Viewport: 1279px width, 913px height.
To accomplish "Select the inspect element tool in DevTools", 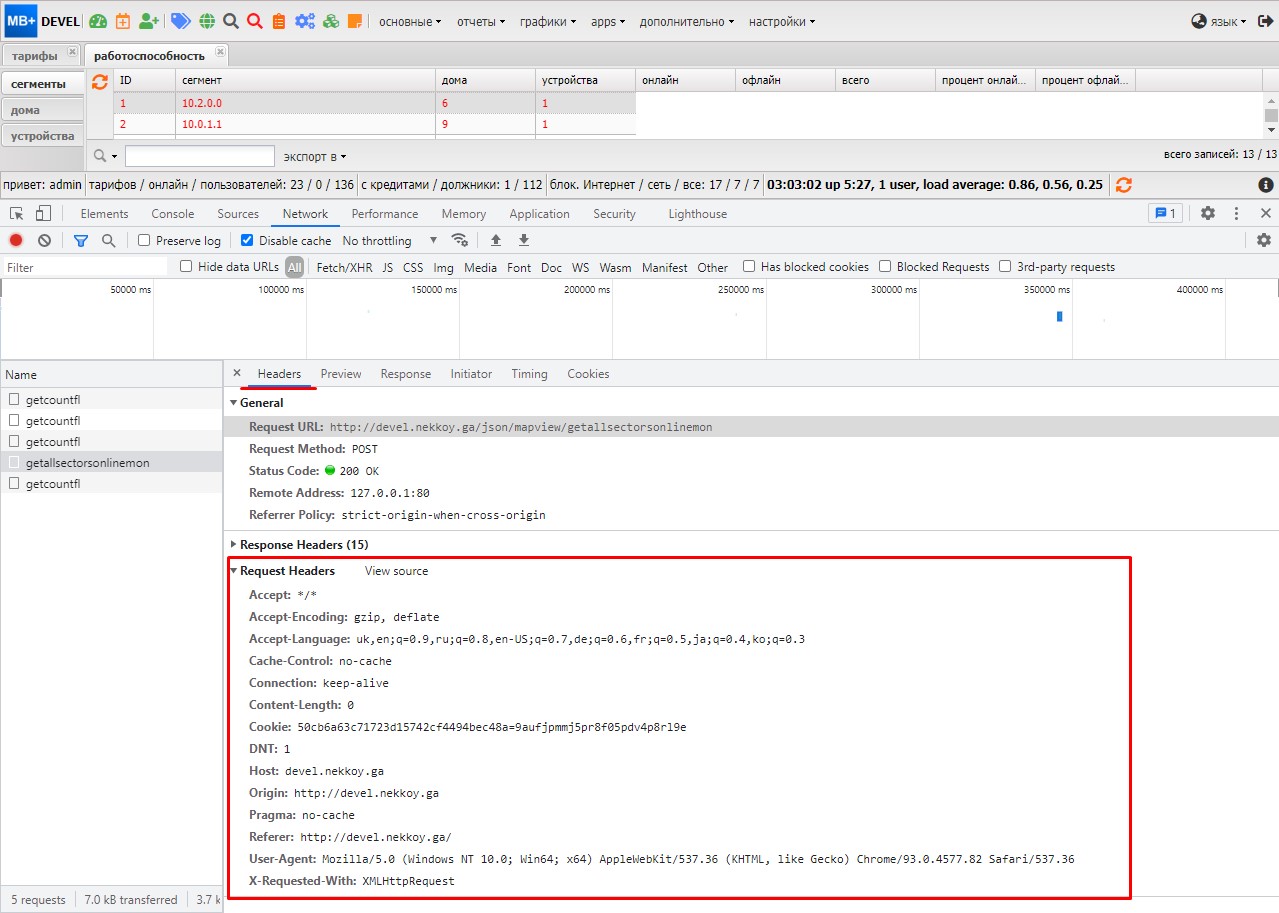I will [17, 213].
